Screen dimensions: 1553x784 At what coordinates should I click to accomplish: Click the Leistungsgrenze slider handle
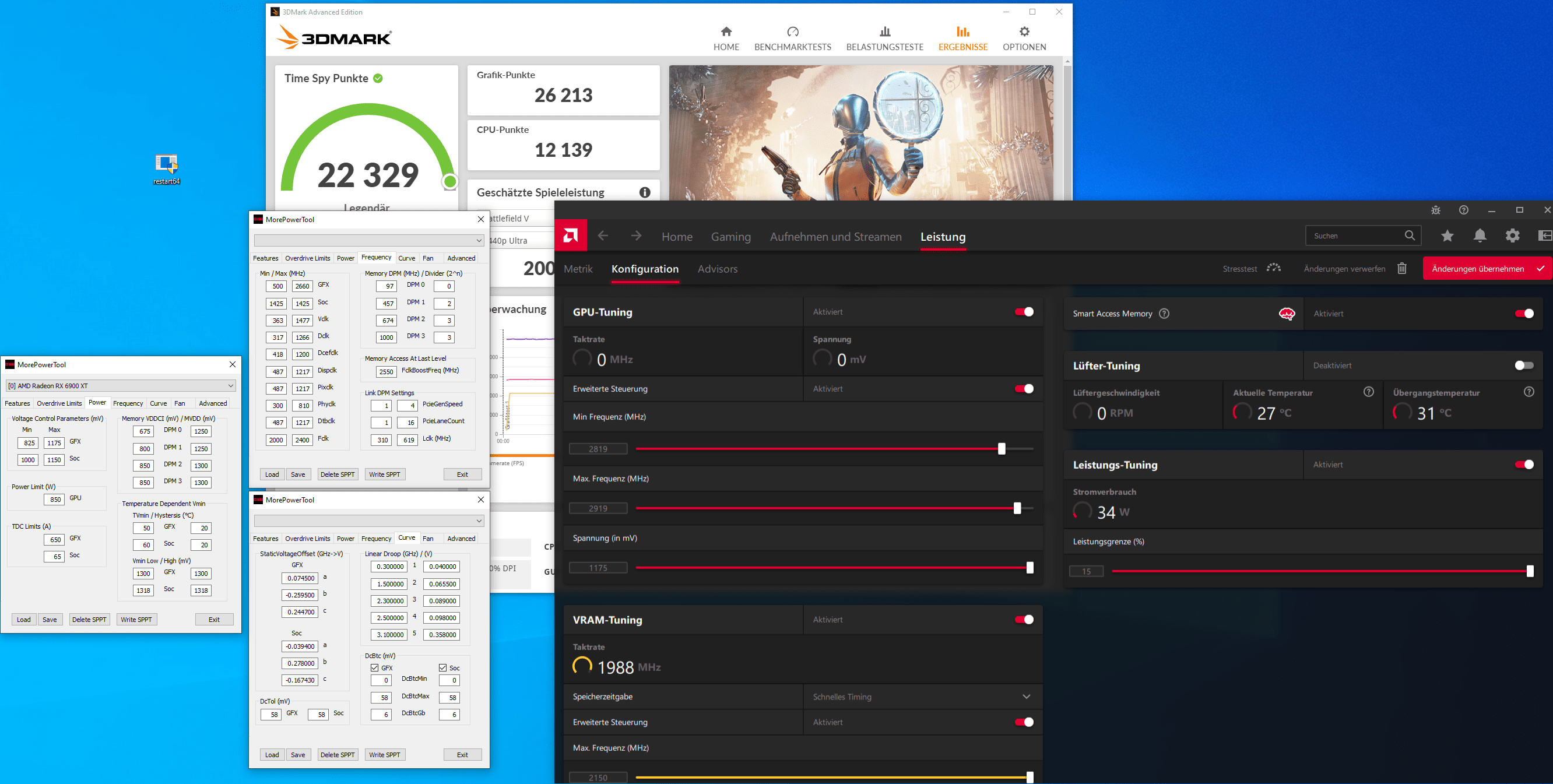pyautogui.click(x=1530, y=571)
